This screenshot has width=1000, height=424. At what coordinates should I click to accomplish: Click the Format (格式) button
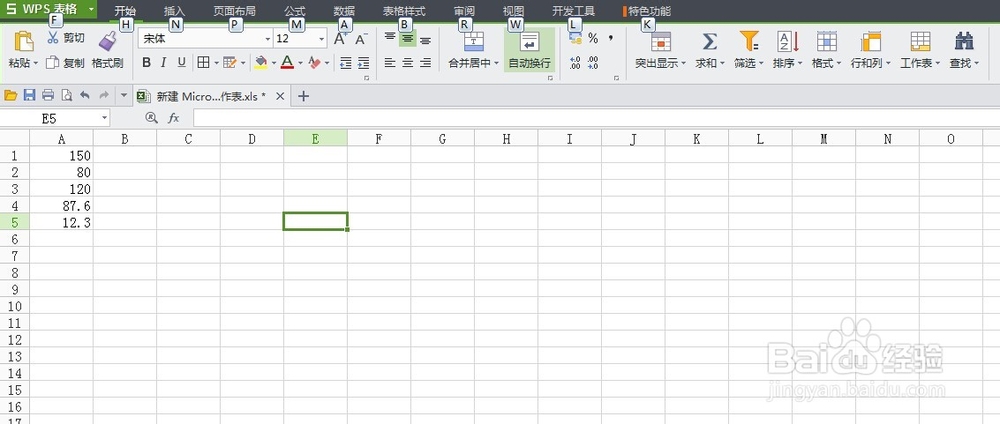[x=827, y=50]
